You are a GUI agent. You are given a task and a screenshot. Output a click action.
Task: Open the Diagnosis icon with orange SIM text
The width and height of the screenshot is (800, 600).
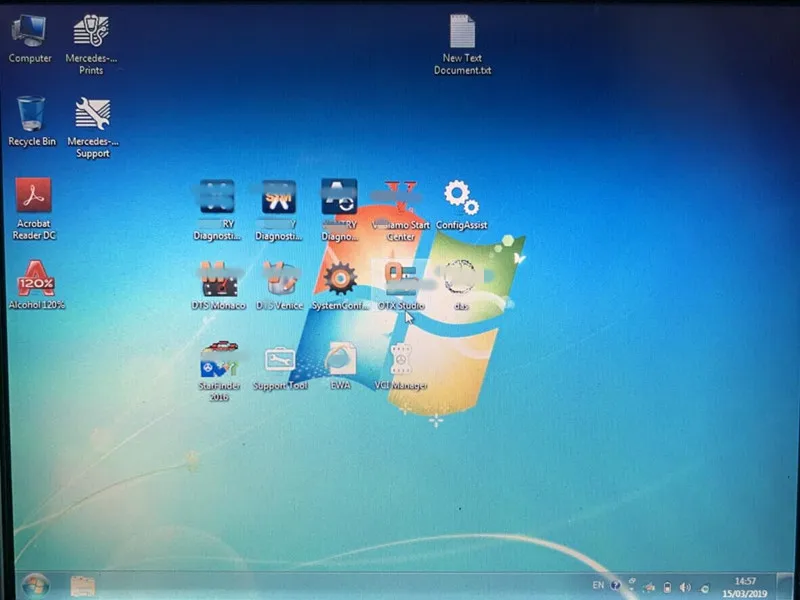click(x=278, y=210)
